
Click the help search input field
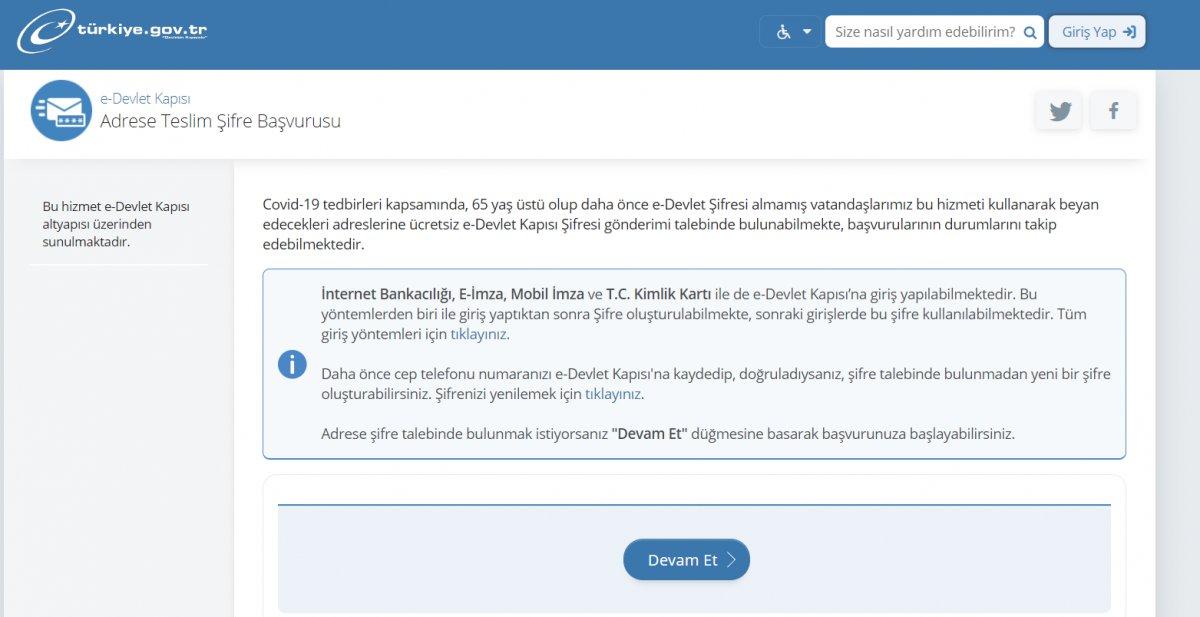click(920, 31)
